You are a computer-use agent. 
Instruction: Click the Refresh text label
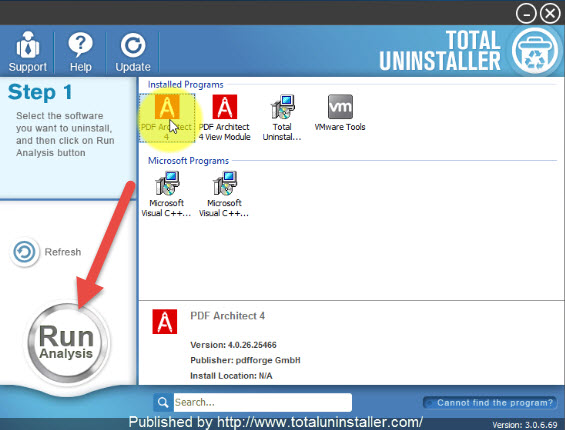[x=63, y=252]
